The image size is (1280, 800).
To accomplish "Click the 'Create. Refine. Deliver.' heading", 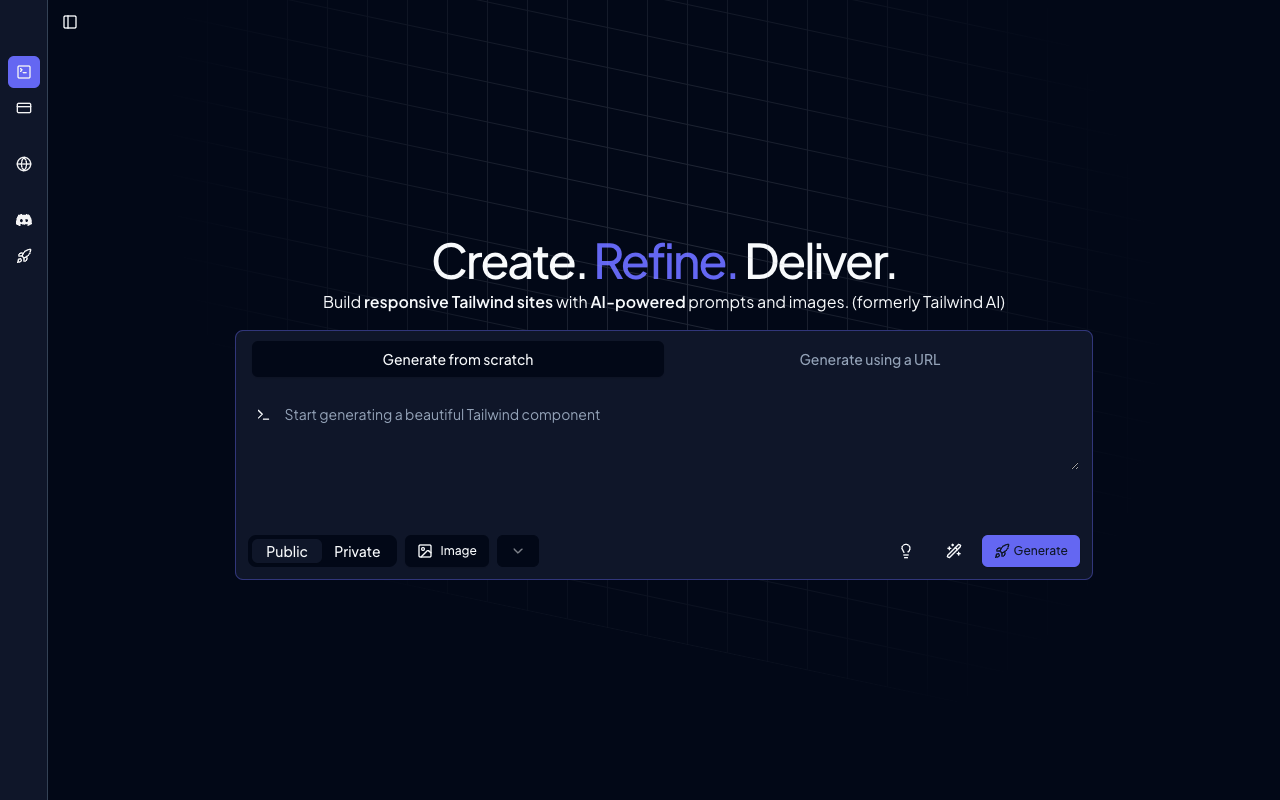I will click(664, 262).
